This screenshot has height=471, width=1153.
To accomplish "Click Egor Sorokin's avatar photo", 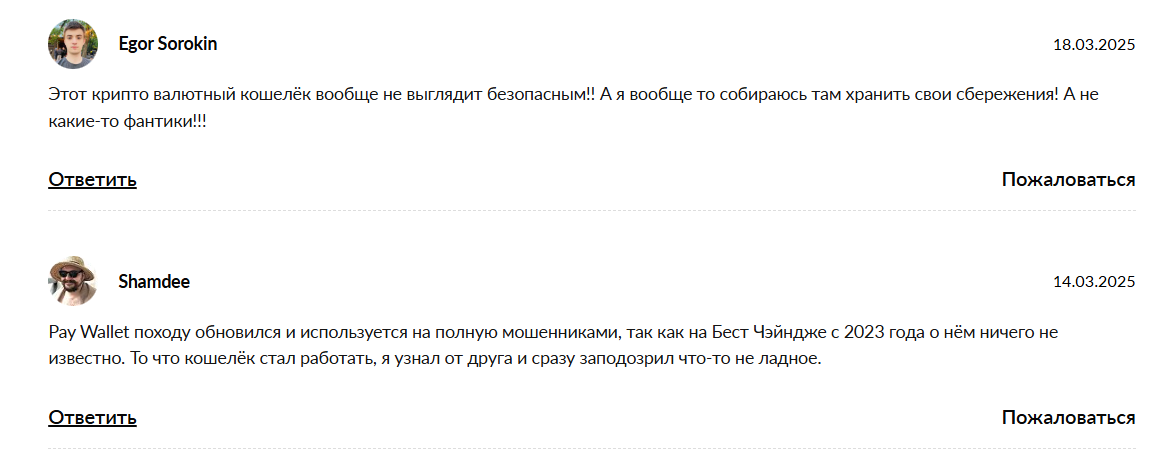I will click(x=73, y=44).
